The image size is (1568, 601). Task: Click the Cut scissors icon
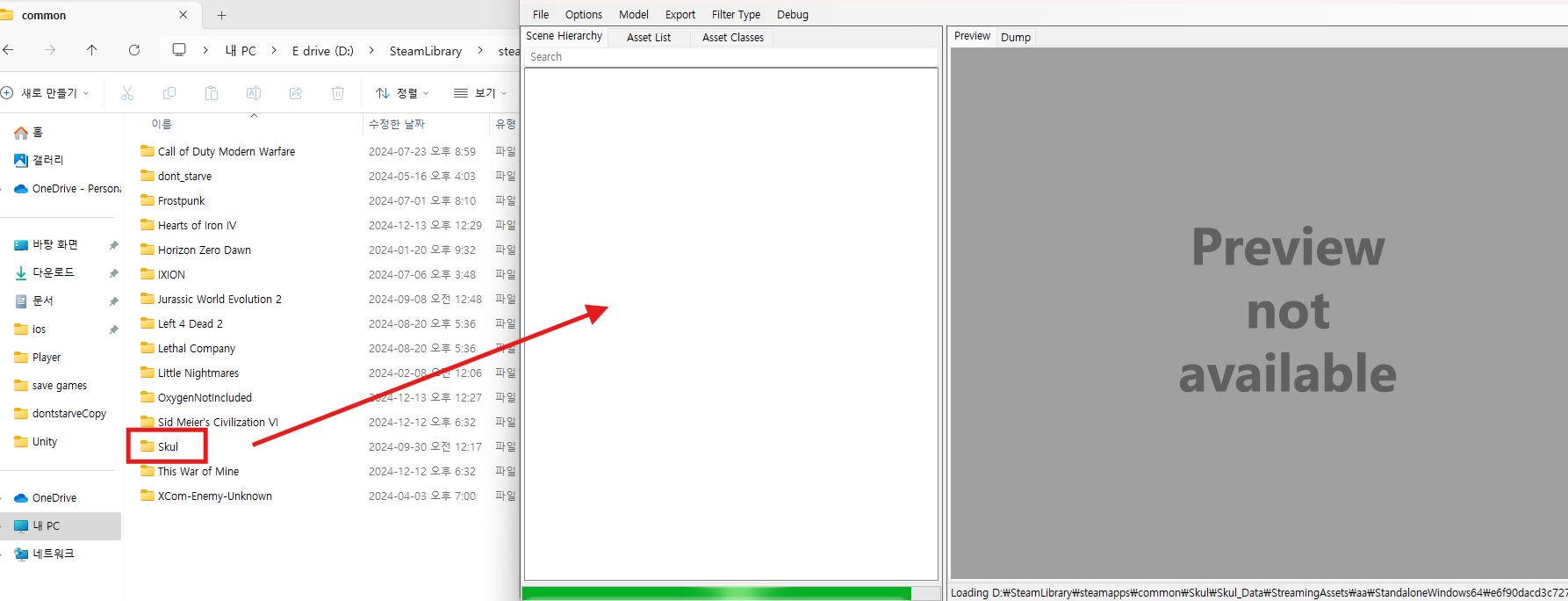pos(127,93)
